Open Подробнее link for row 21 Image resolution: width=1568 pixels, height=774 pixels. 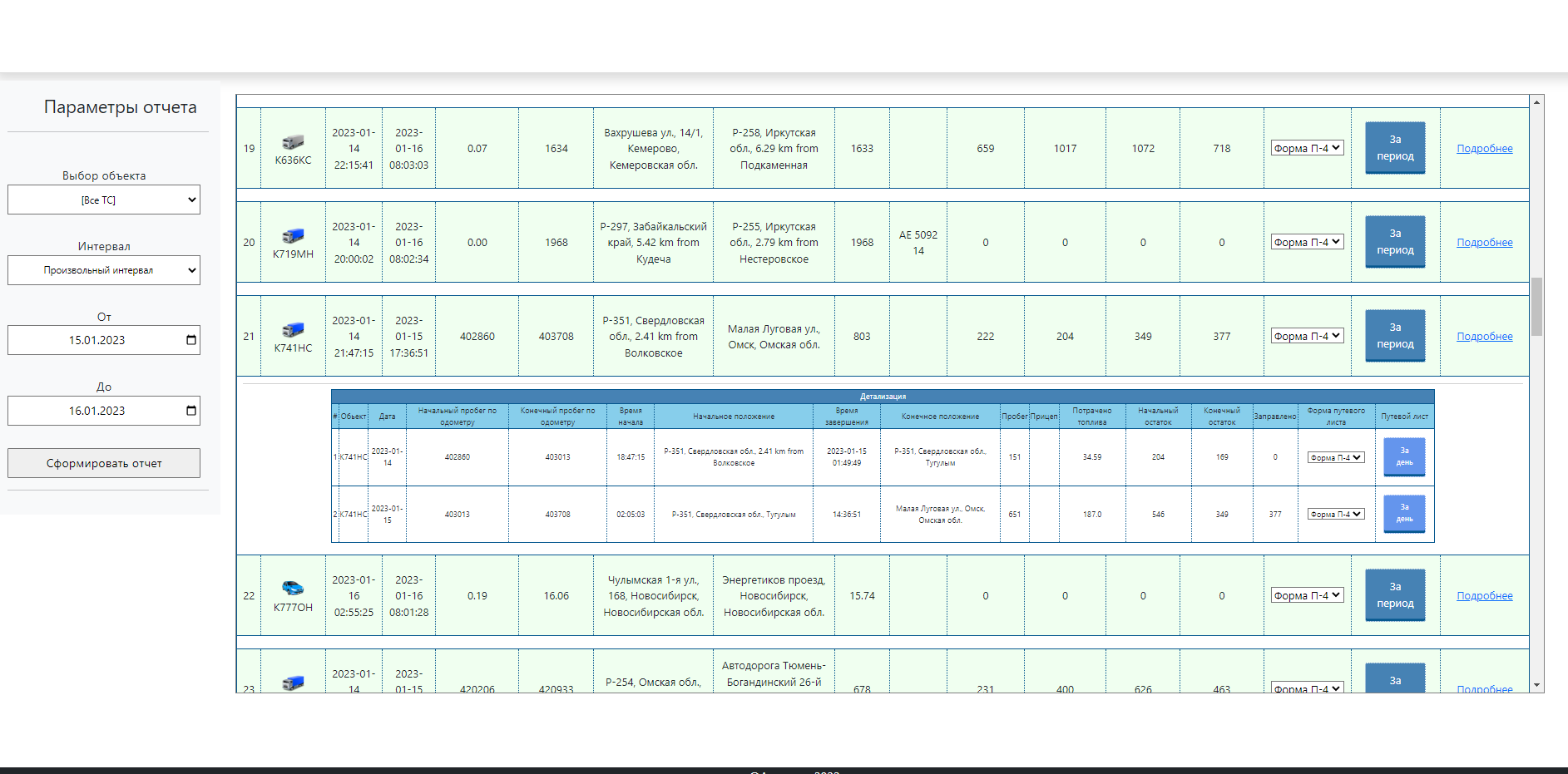[1484, 337]
